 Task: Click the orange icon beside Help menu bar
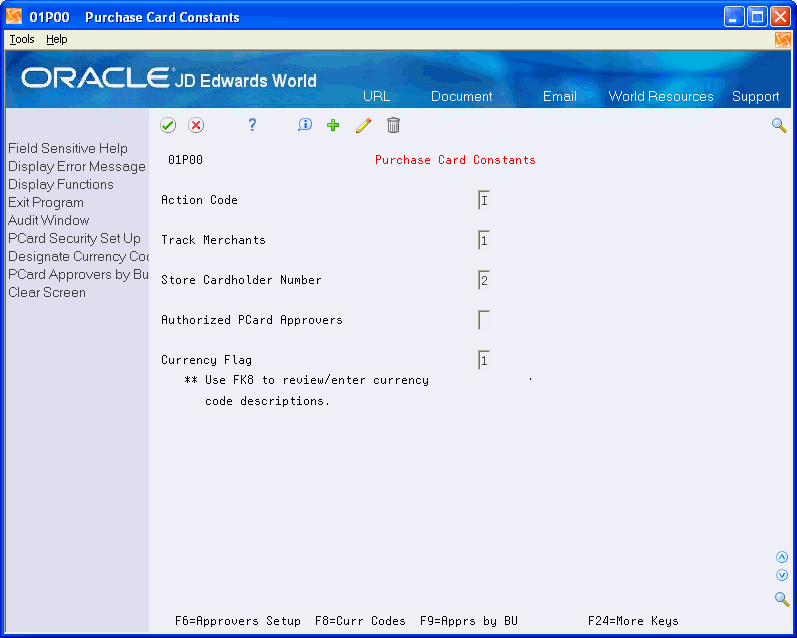tap(783, 40)
